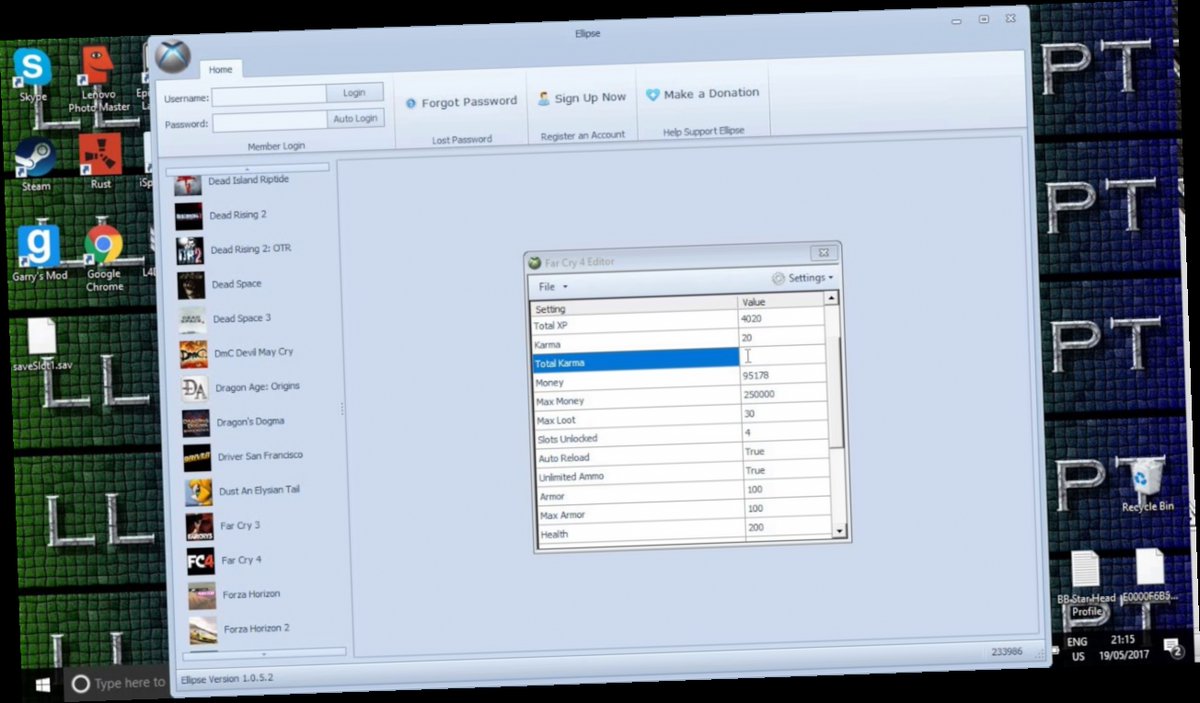
Task: Open the Recycle Bin
Action: 1146,484
